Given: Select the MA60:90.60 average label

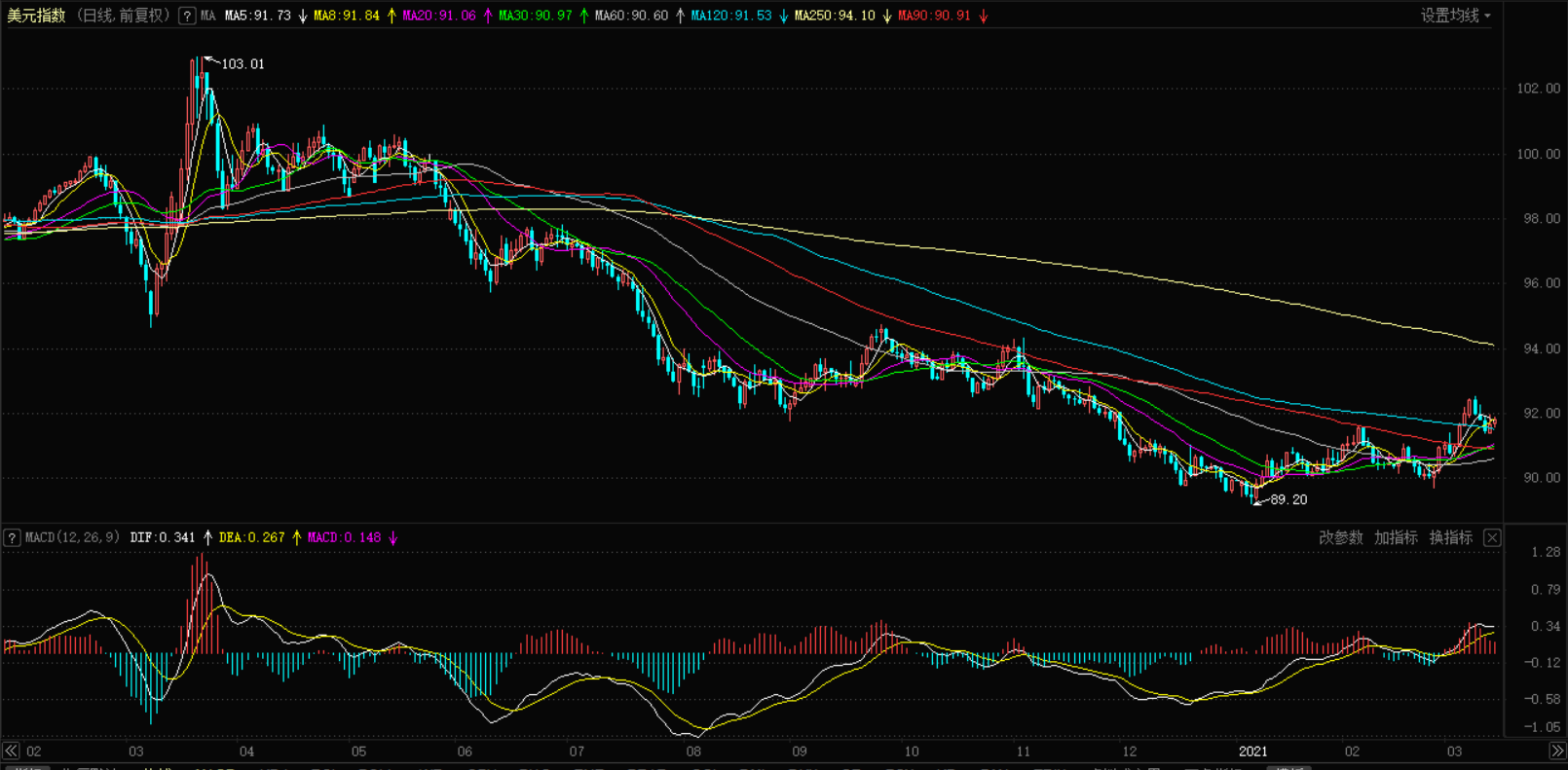Looking at the screenshot, I should 631,16.
